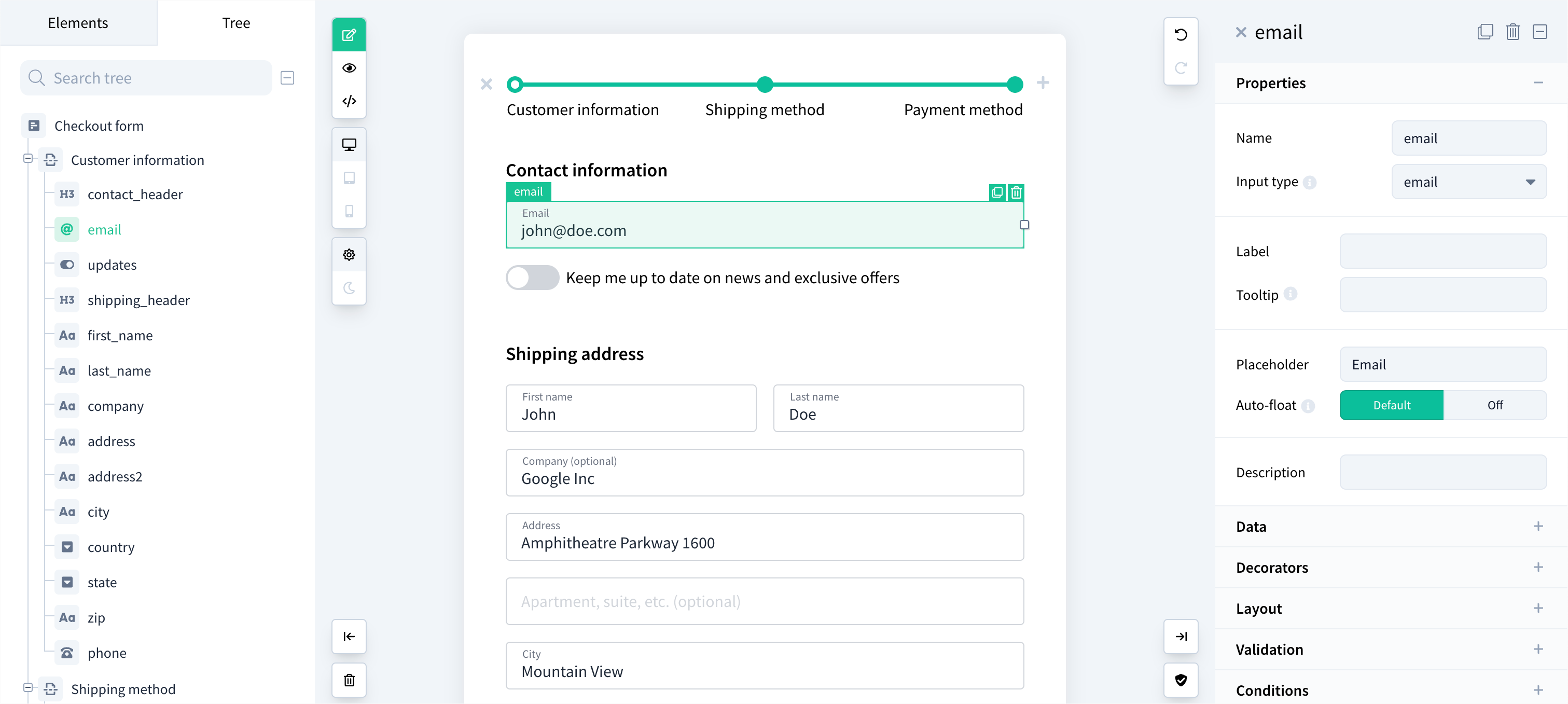Screen dimensions: 1568x704
Task: Select the Shipping method step marker
Action: [765, 85]
